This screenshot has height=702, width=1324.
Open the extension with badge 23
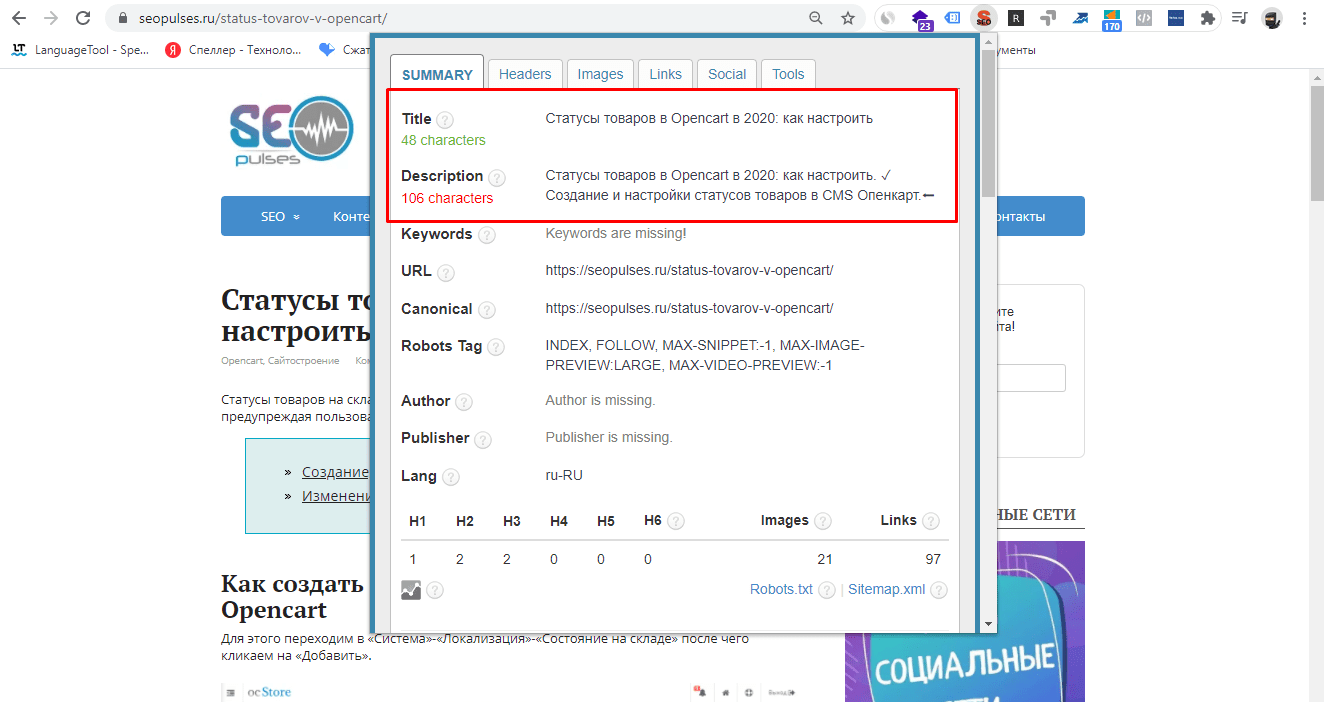(x=921, y=19)
